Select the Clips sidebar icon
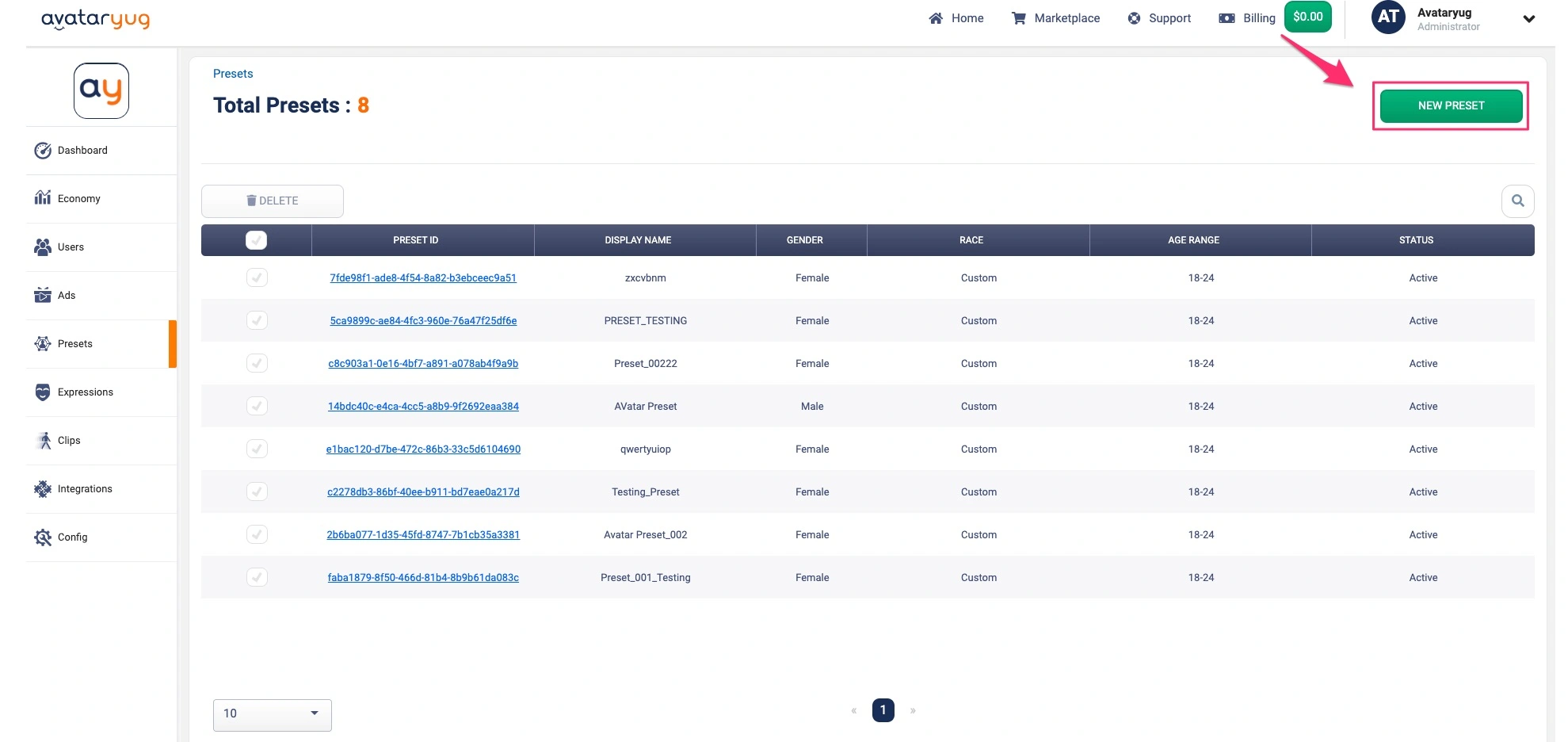 [43, 440]
